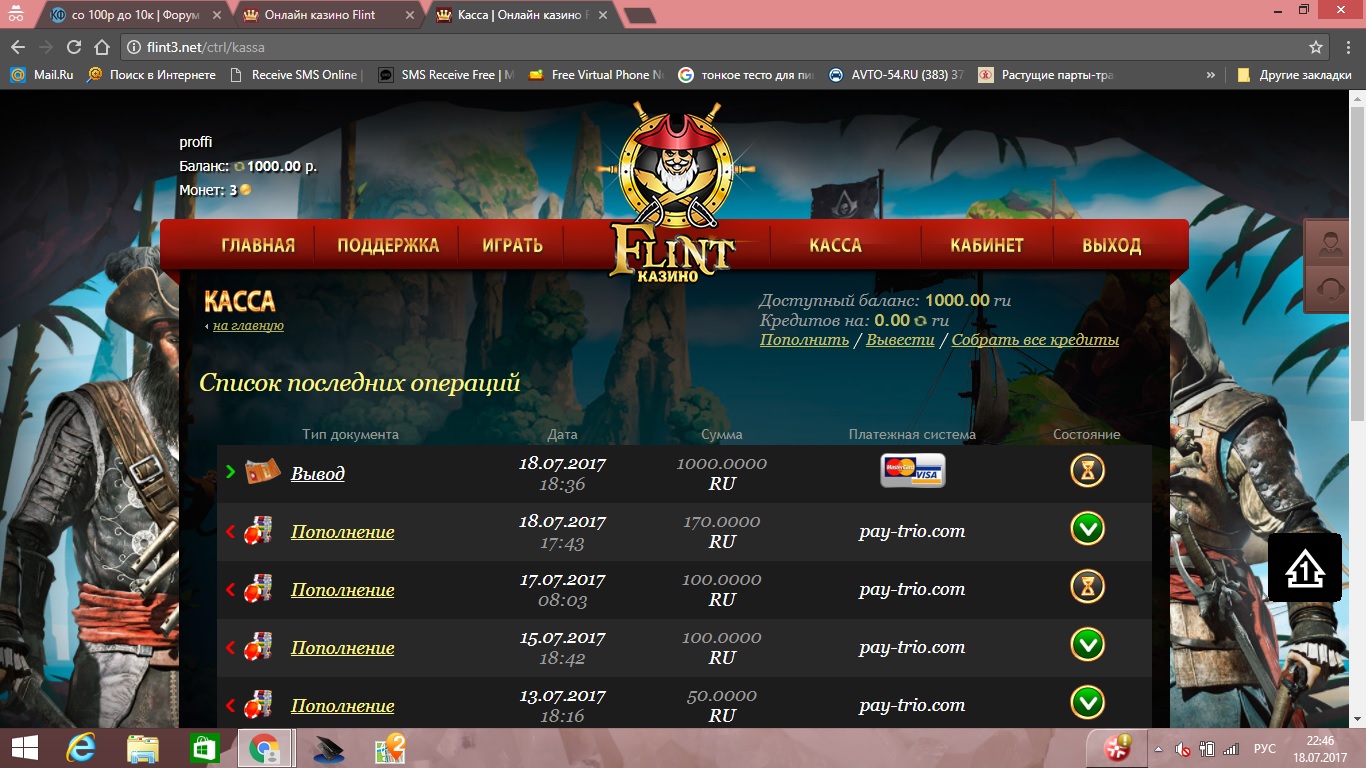Click the MasterCard Visa payment icon

912,470
